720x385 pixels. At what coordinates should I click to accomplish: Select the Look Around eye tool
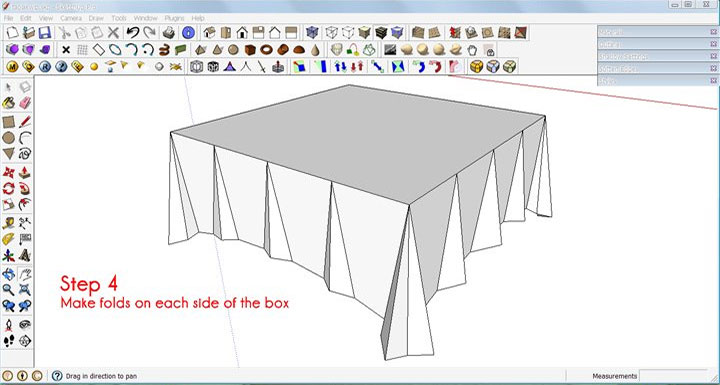(x=25, y=325)
